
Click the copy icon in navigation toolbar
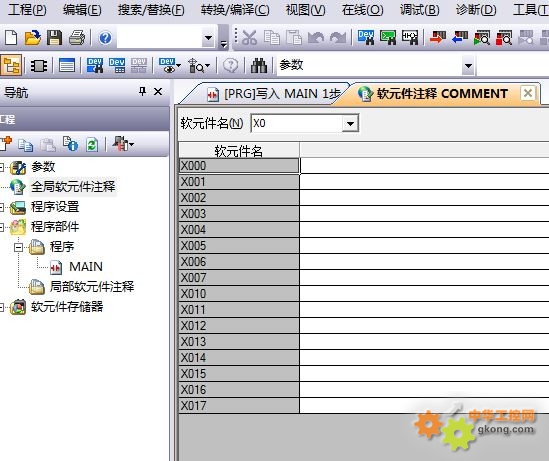[26, 144]
